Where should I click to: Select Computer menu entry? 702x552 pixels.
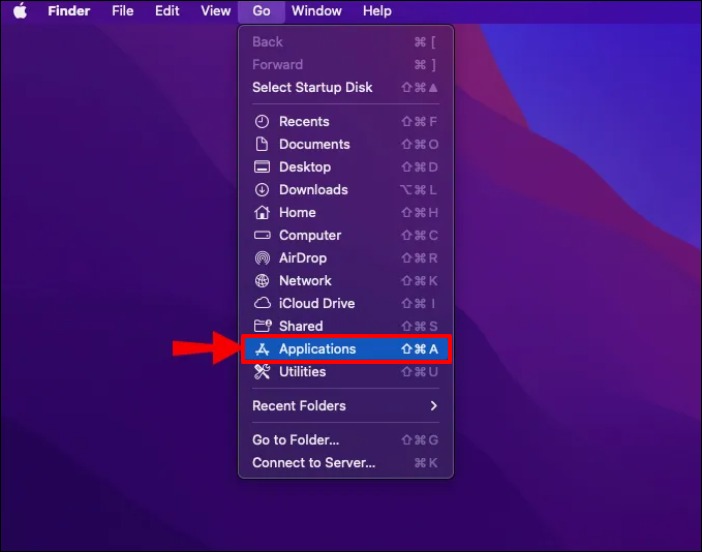346,235
